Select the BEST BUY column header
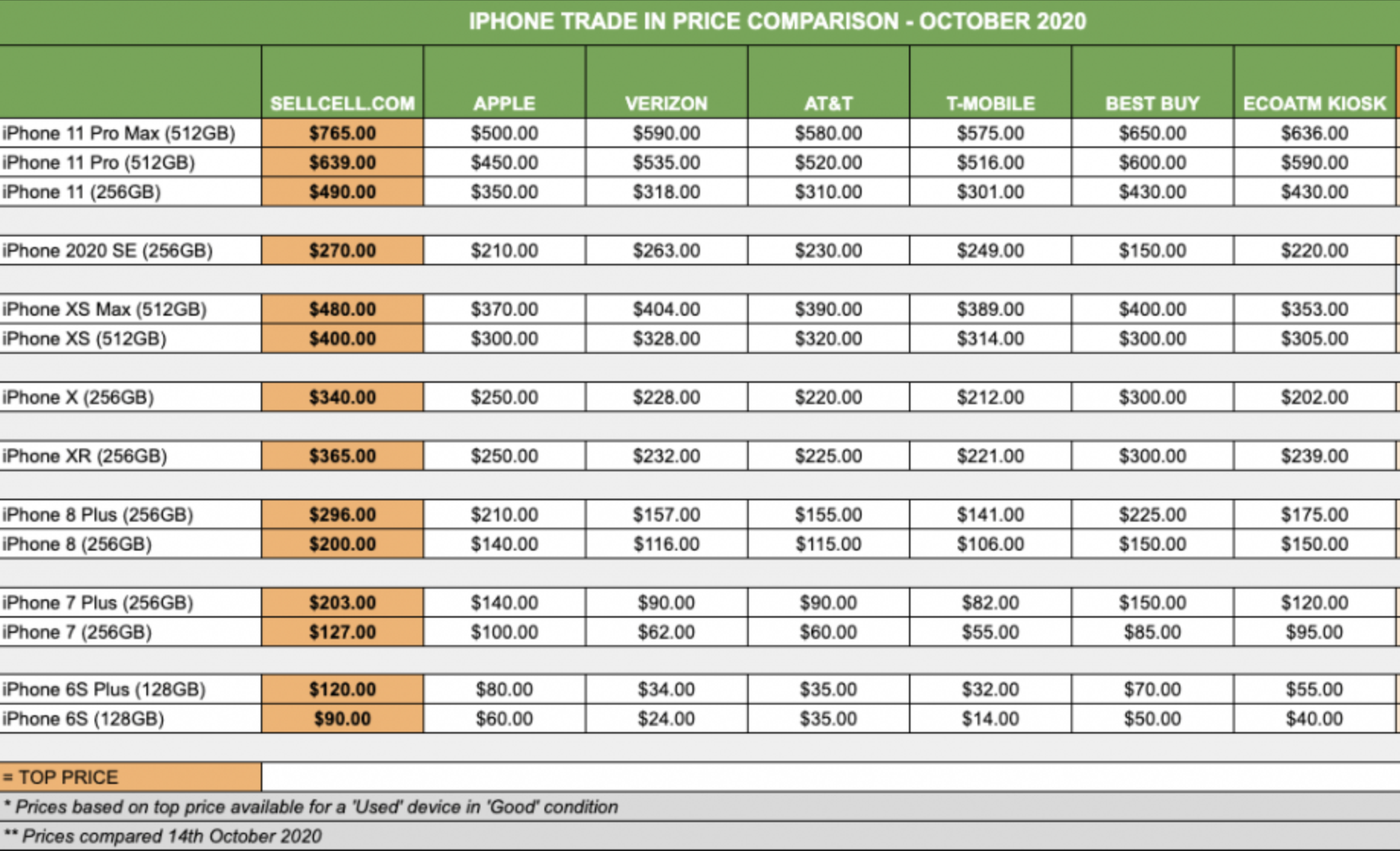This screenshot has width=1400, height=851. coord(1152,103)
